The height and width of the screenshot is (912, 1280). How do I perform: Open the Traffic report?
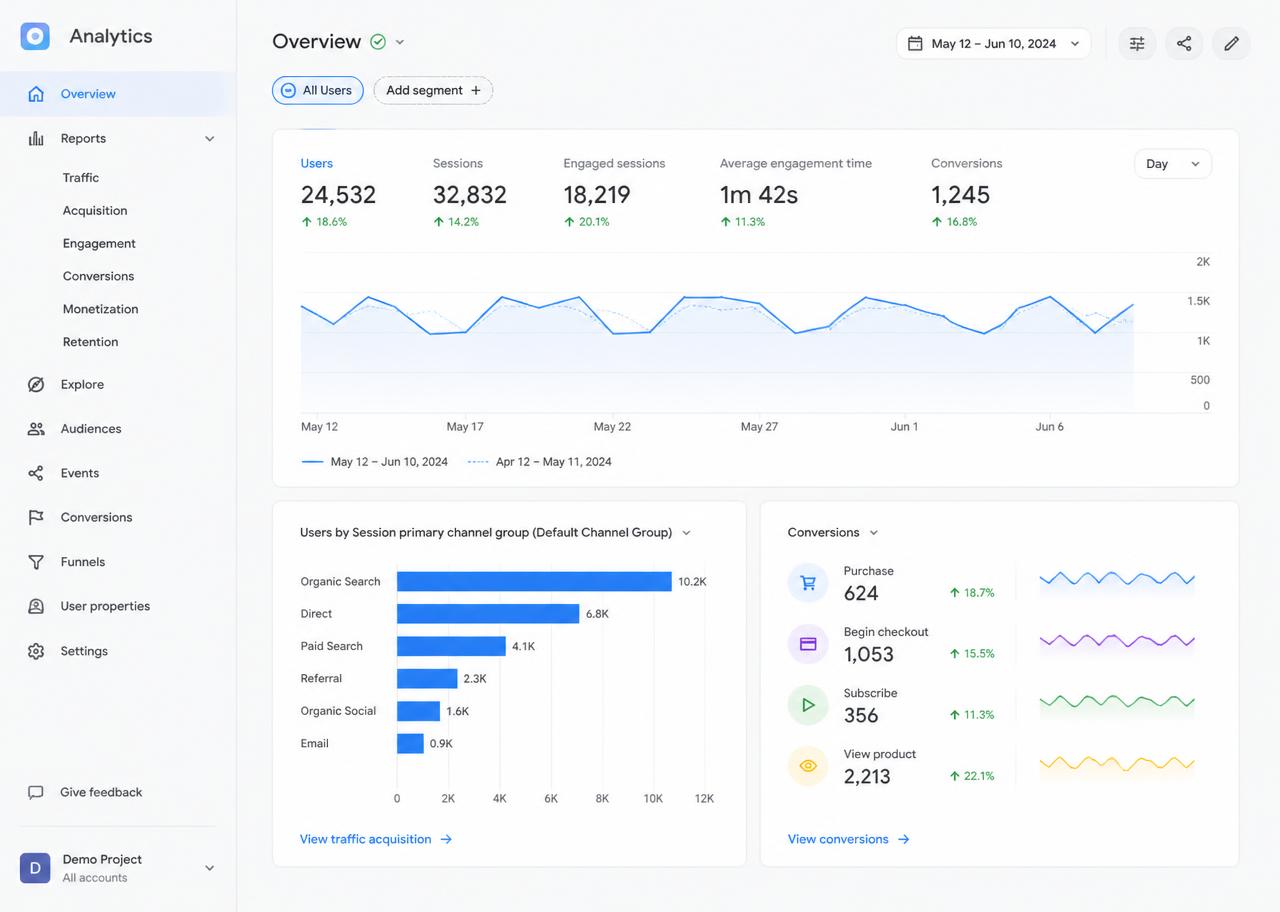click(x=81, y=178)
